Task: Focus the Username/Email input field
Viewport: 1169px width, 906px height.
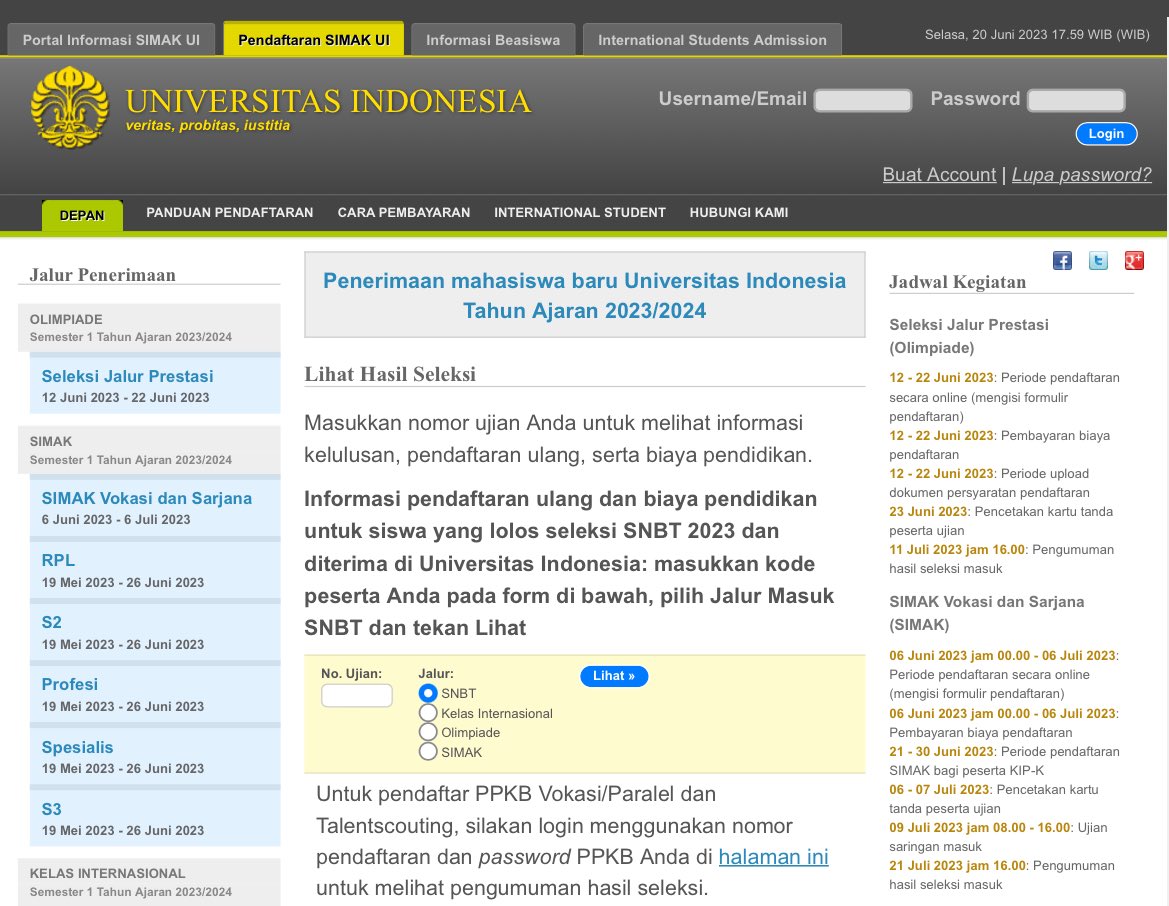Action: pyautogui.click(x=863, y=100)
